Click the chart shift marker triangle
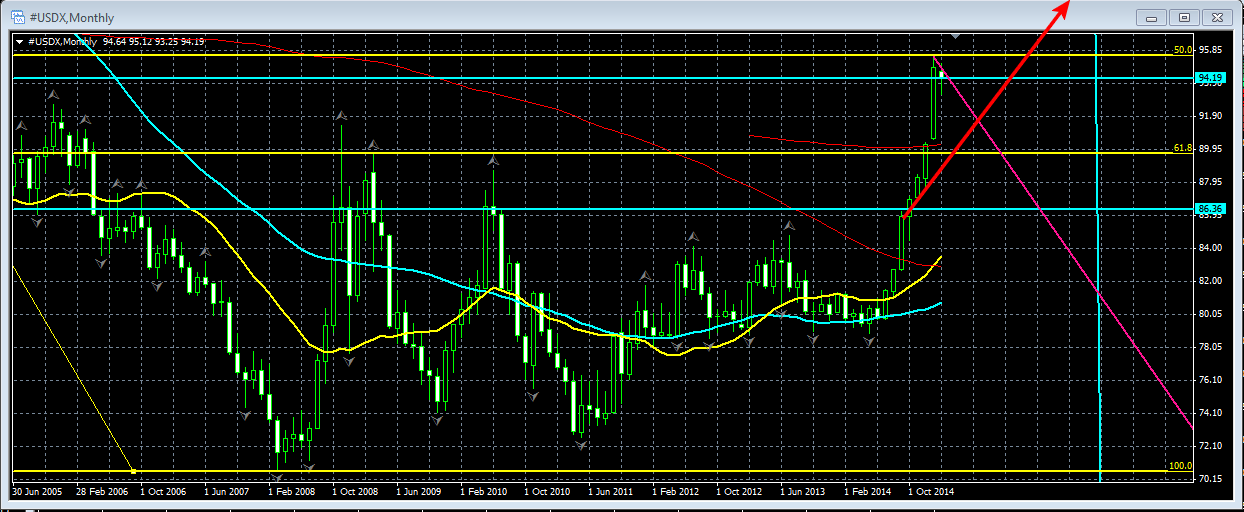This screenshot has width=1244, height=512. coord(955,36)
